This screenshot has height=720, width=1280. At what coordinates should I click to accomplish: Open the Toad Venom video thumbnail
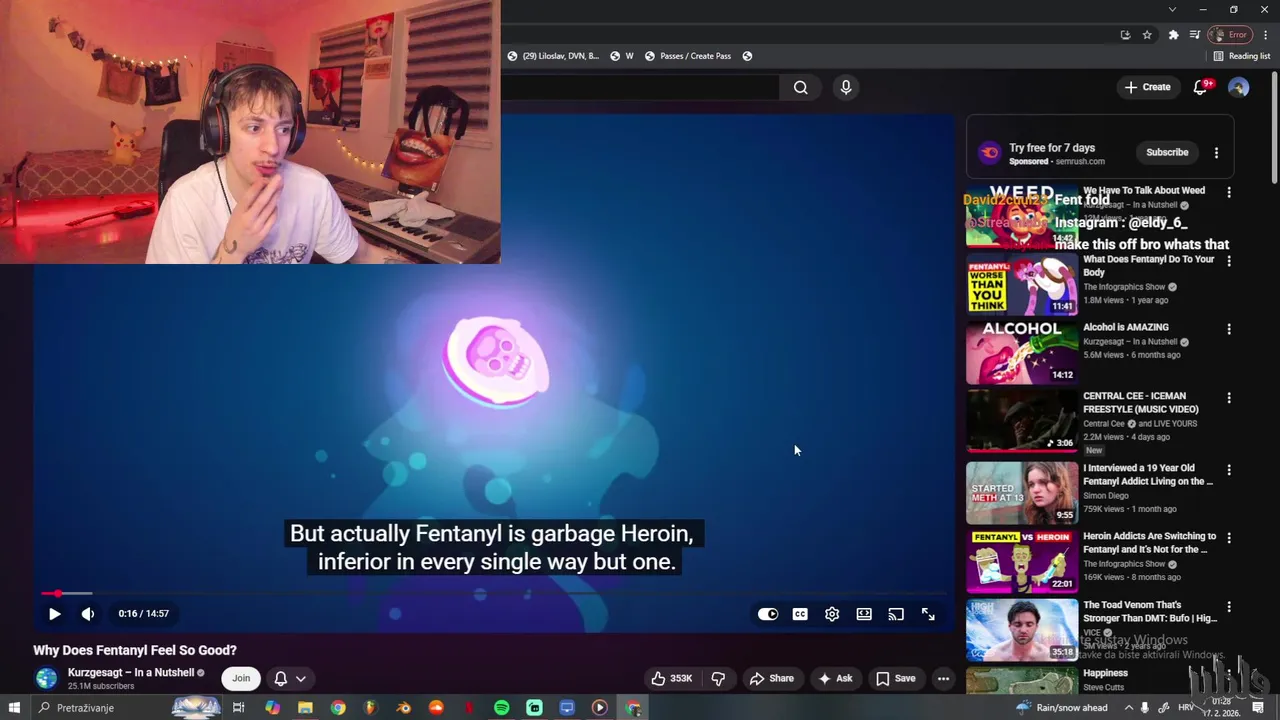(1022, 630)
